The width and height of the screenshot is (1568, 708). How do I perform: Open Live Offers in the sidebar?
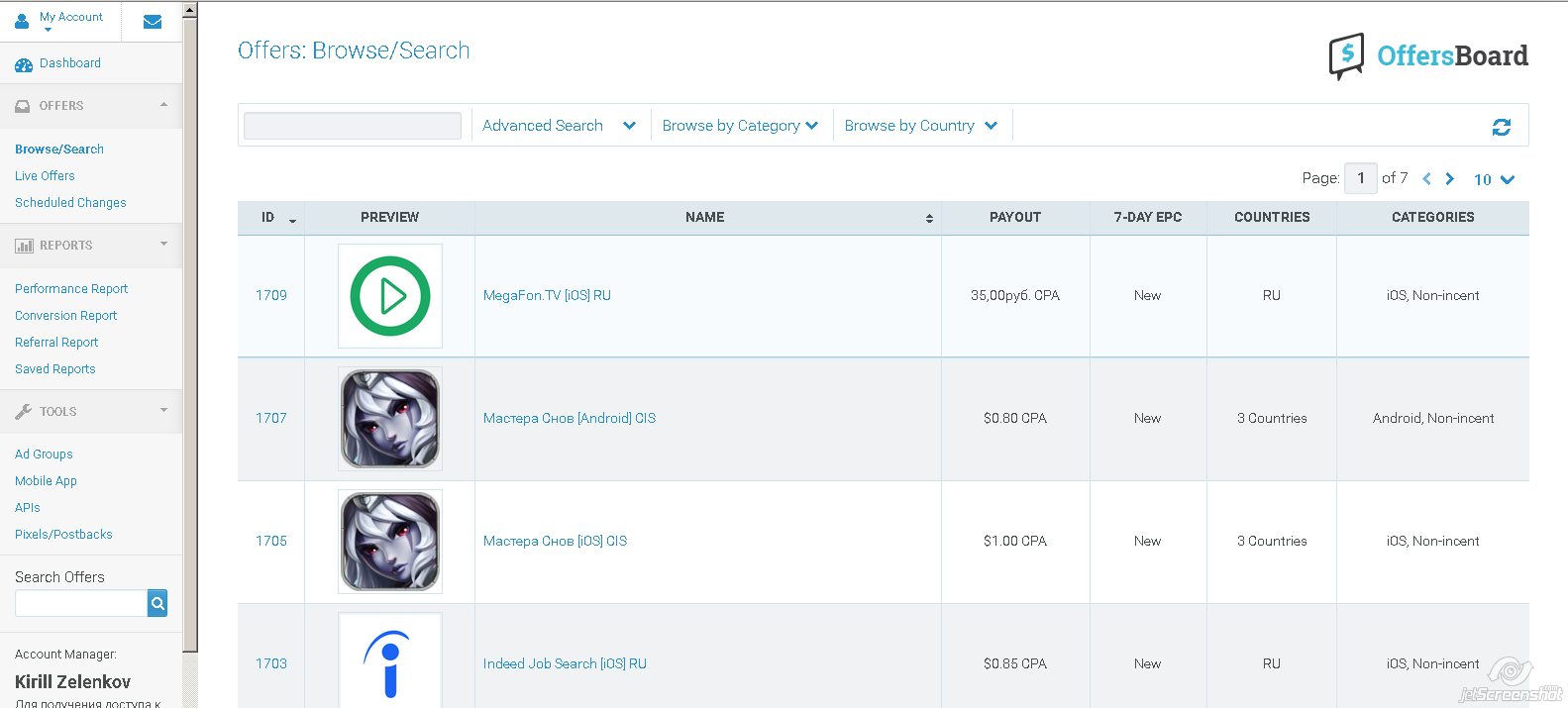point(45,176)
